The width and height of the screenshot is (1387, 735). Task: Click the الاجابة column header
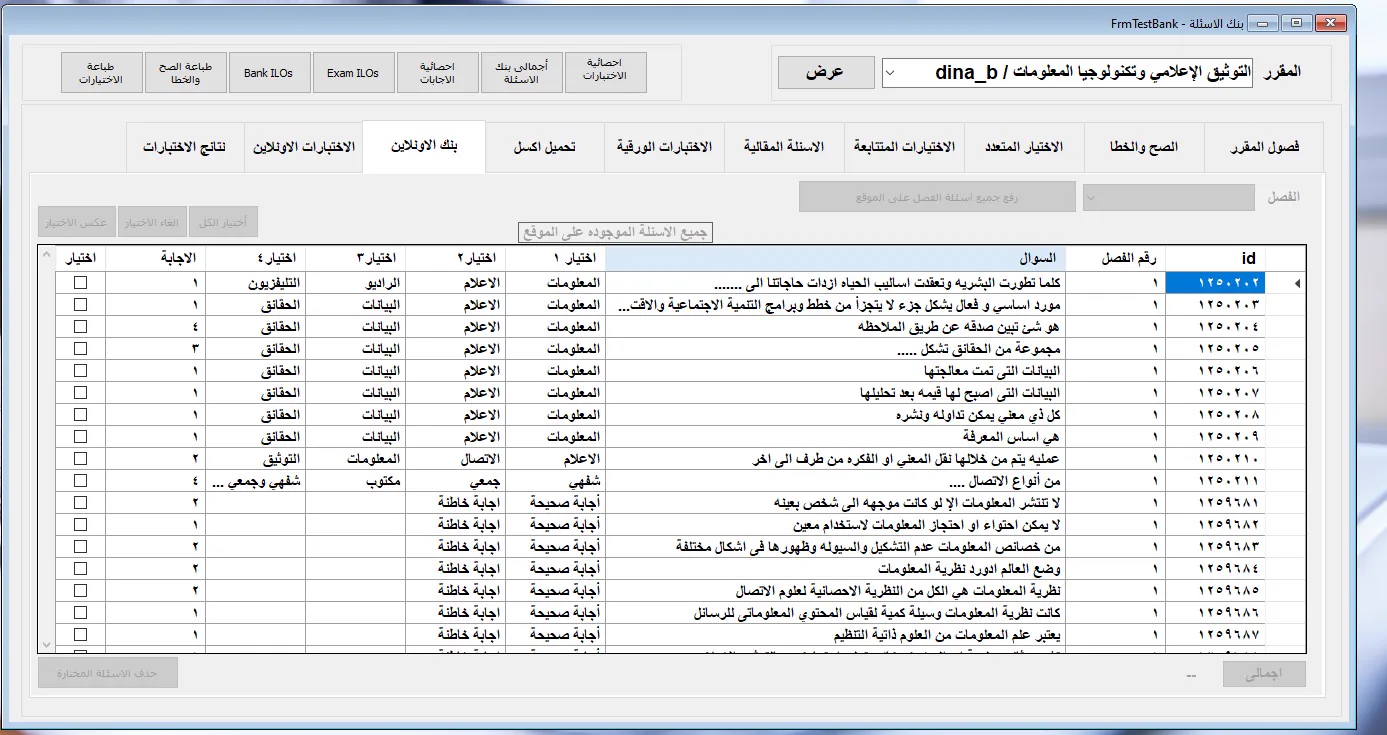coord(155,258)
